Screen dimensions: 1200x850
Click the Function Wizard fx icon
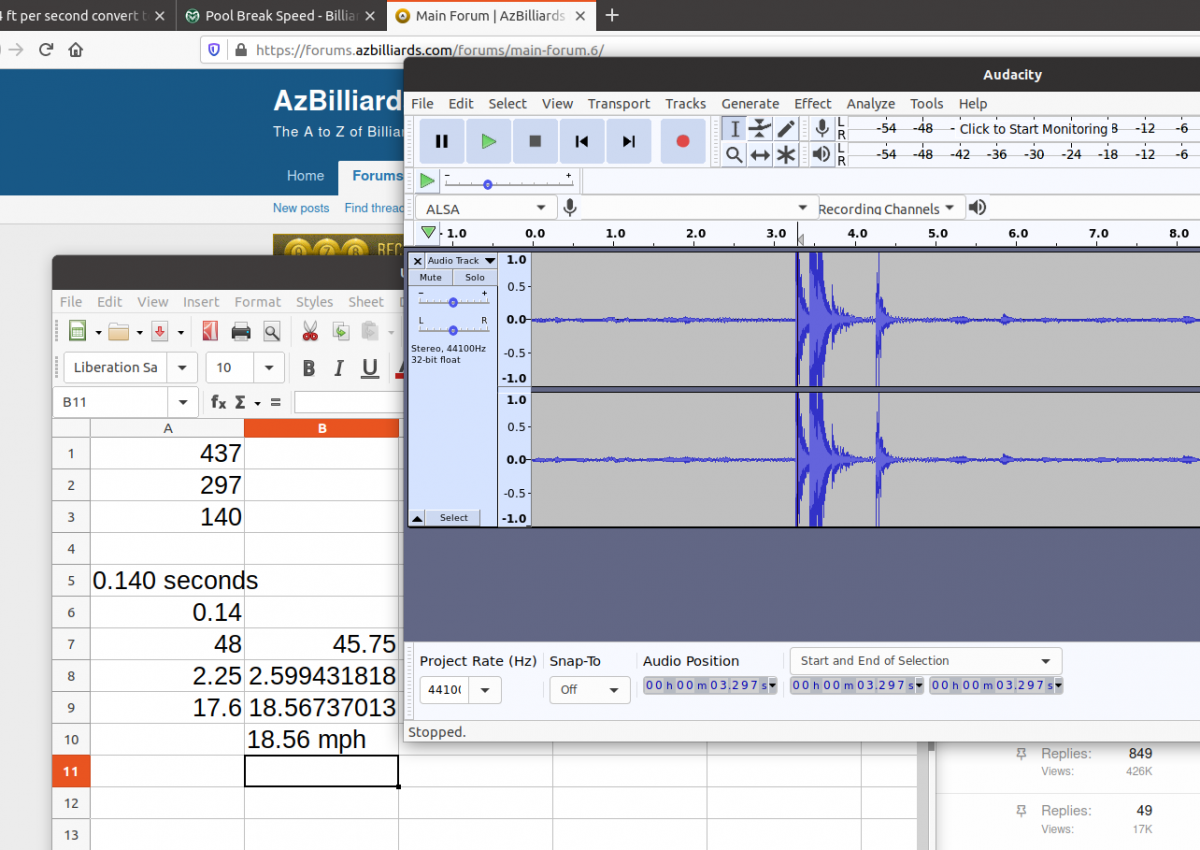click(218, 402)
